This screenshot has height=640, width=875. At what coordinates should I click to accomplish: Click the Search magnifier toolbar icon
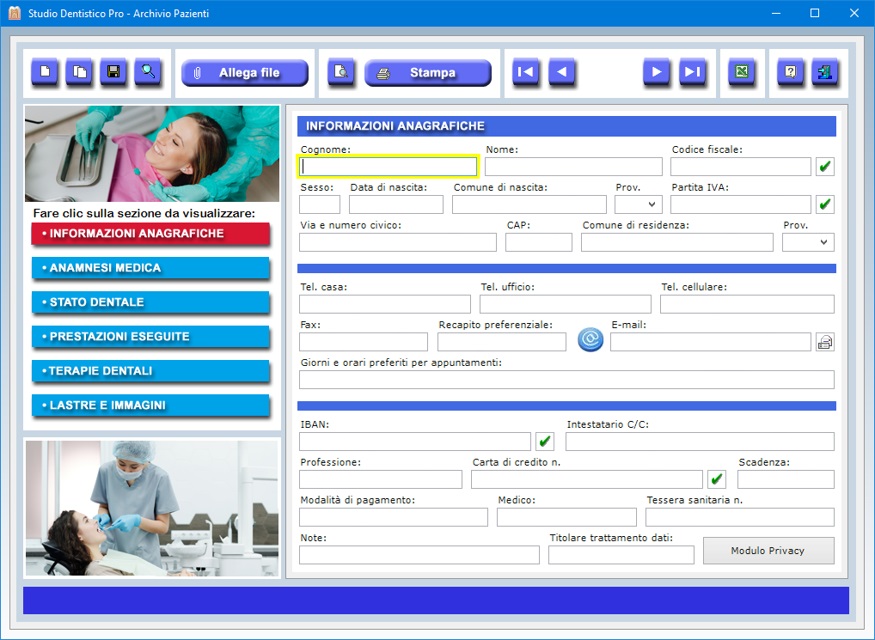148,72
